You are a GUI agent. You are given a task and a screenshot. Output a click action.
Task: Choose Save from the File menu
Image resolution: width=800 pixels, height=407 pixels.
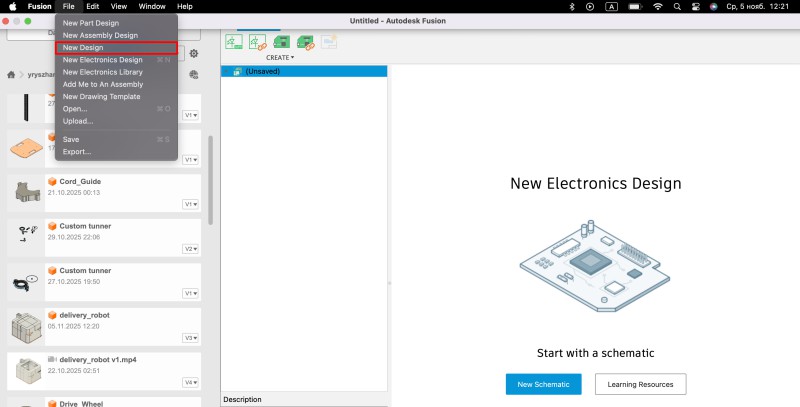click(116, 139)
